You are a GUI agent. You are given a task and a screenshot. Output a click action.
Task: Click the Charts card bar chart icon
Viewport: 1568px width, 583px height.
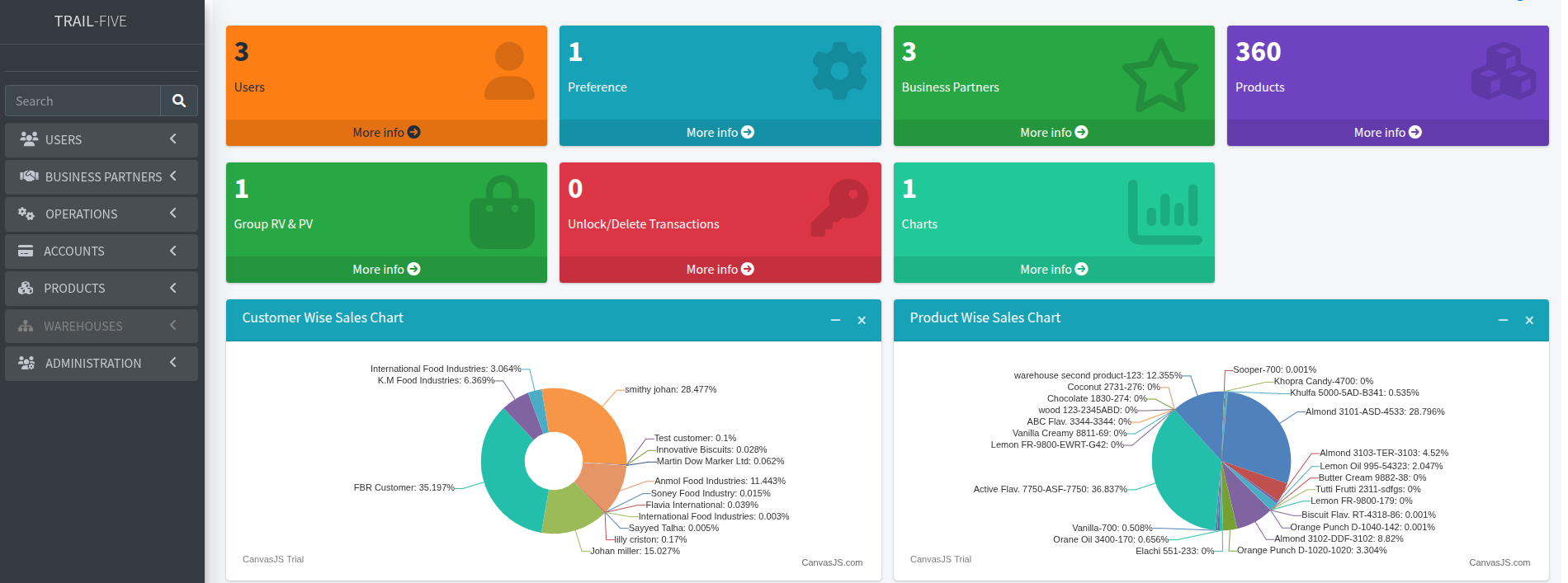[1165, 212]
